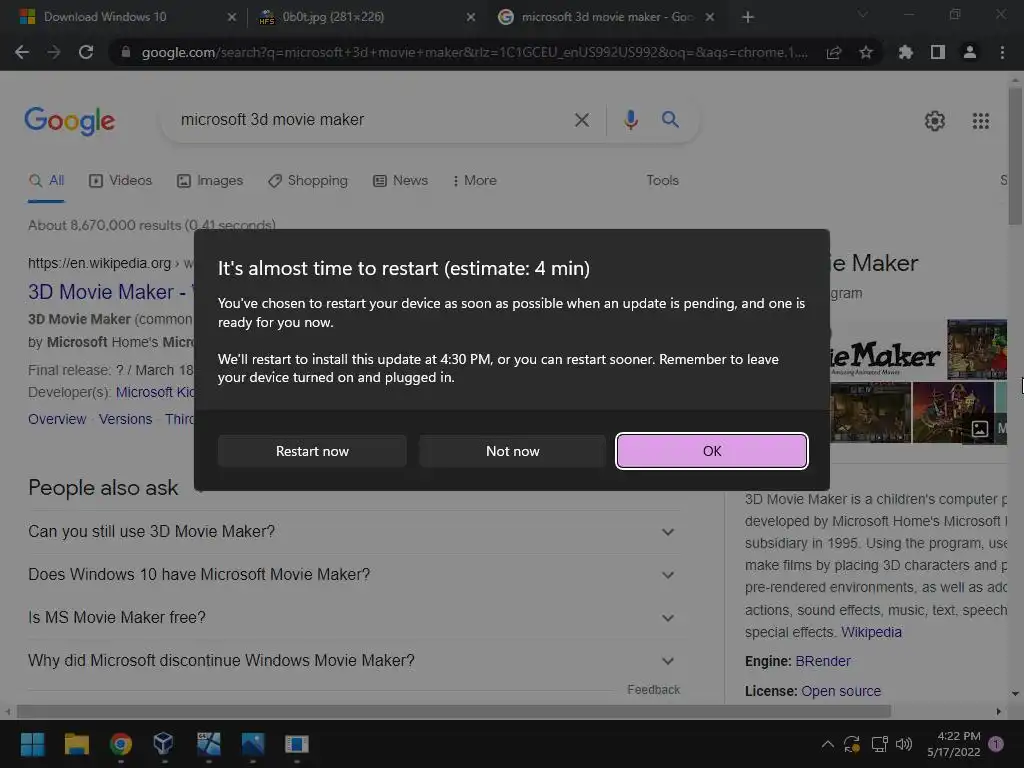Toggle the Chrome side panel icon
Viewport: 1024px width, 768px height.
point(938,52)
